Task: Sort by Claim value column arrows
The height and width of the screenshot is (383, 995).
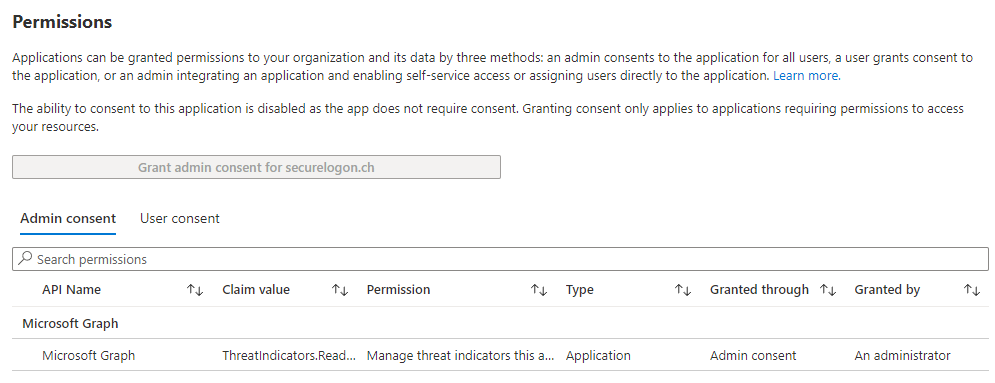Action: [340, 290]
